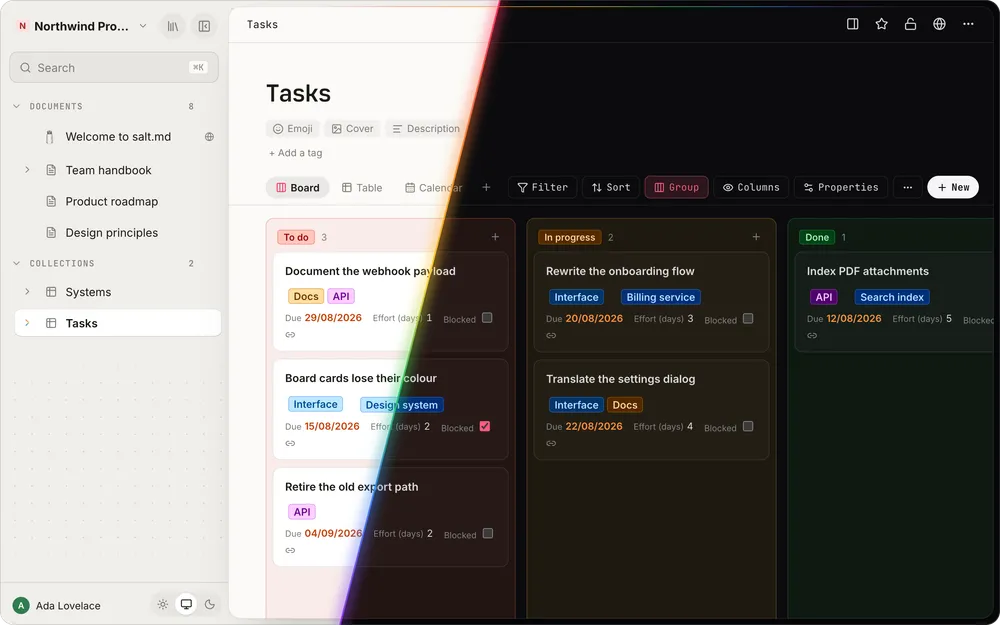1000x625 pixels.
Task: Click Billing service tag on onboarding card
Action: 661,297
